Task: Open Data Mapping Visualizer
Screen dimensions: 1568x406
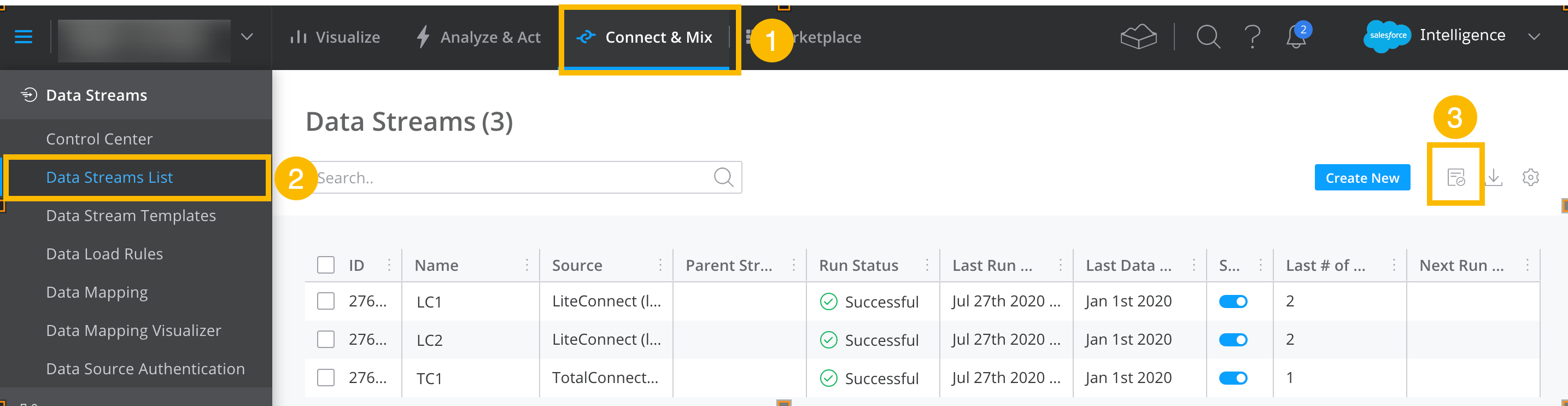Action: 133,331
